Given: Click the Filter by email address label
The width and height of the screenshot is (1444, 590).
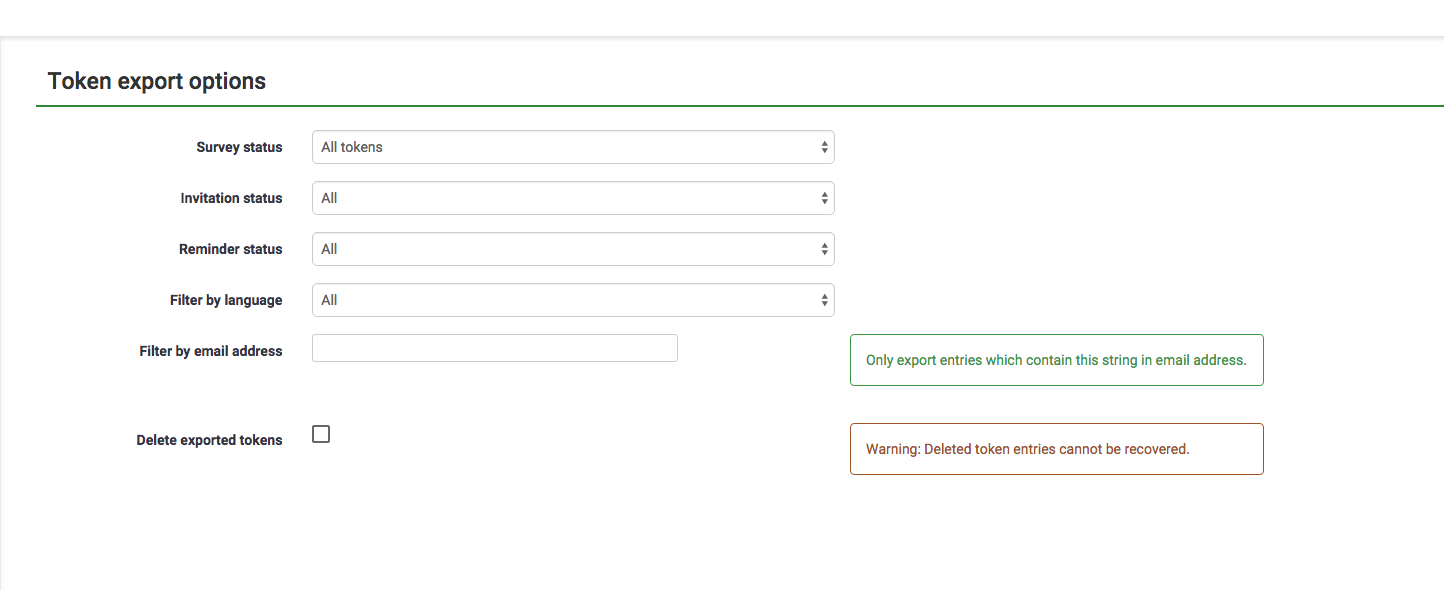Looking at the screenshot, I should tap(211, 351).
